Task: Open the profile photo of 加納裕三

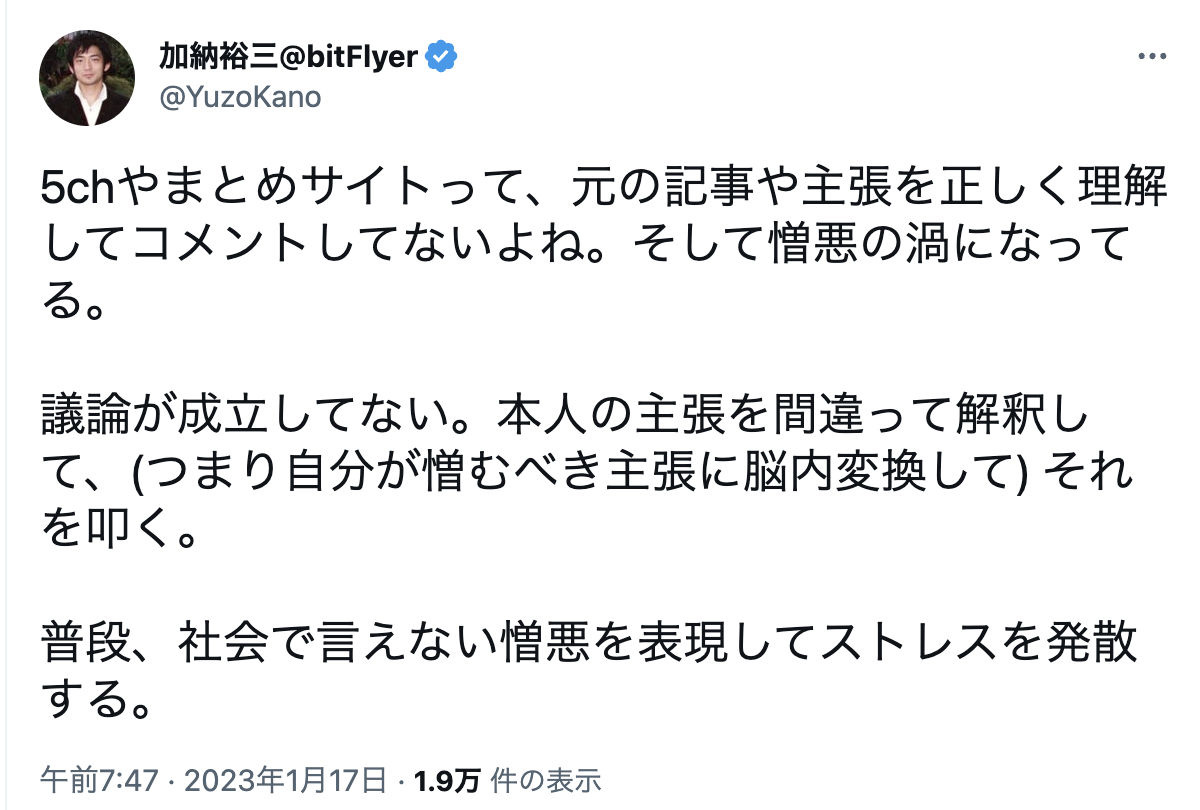Action: point(87,77)
